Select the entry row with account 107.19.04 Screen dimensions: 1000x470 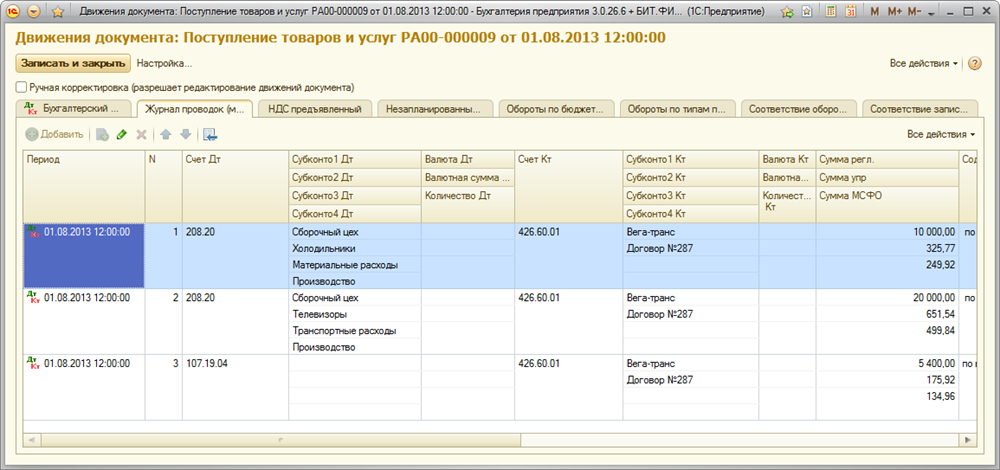220,362
